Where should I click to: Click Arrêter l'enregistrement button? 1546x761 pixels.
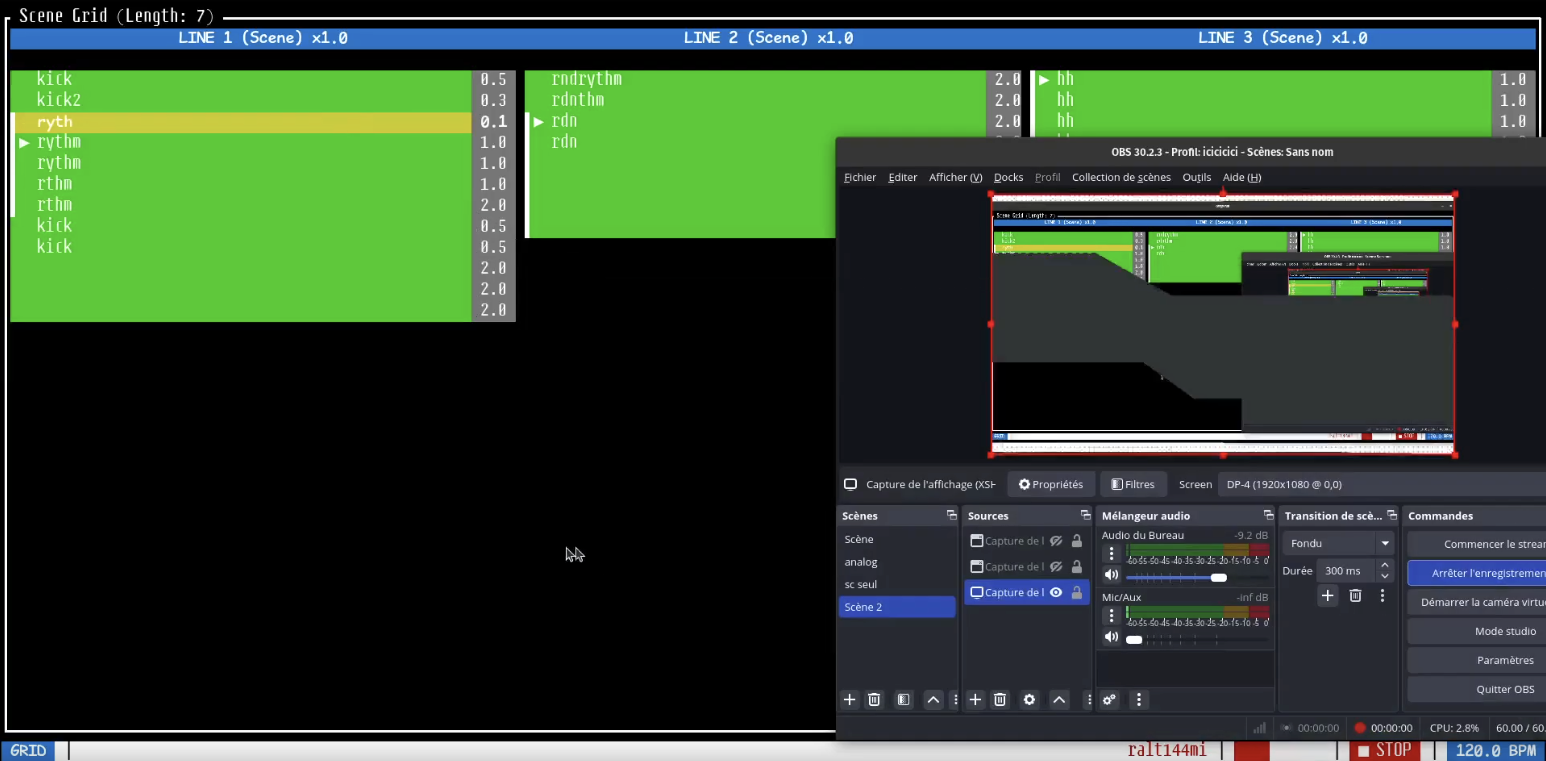[1476, 573]
